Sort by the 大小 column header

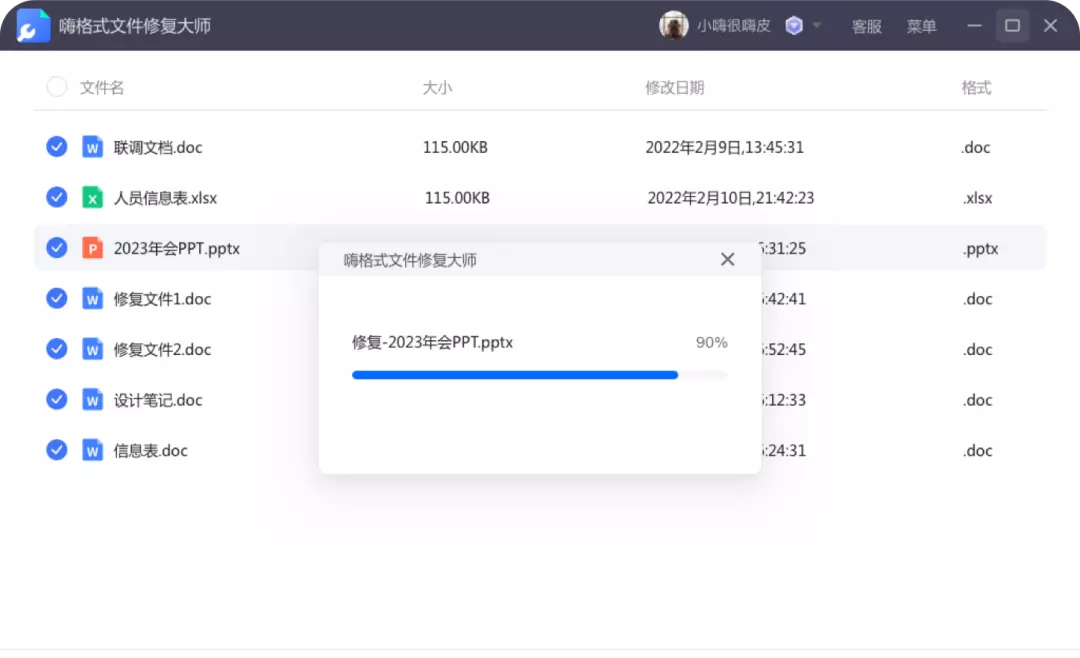pos(437,88)
